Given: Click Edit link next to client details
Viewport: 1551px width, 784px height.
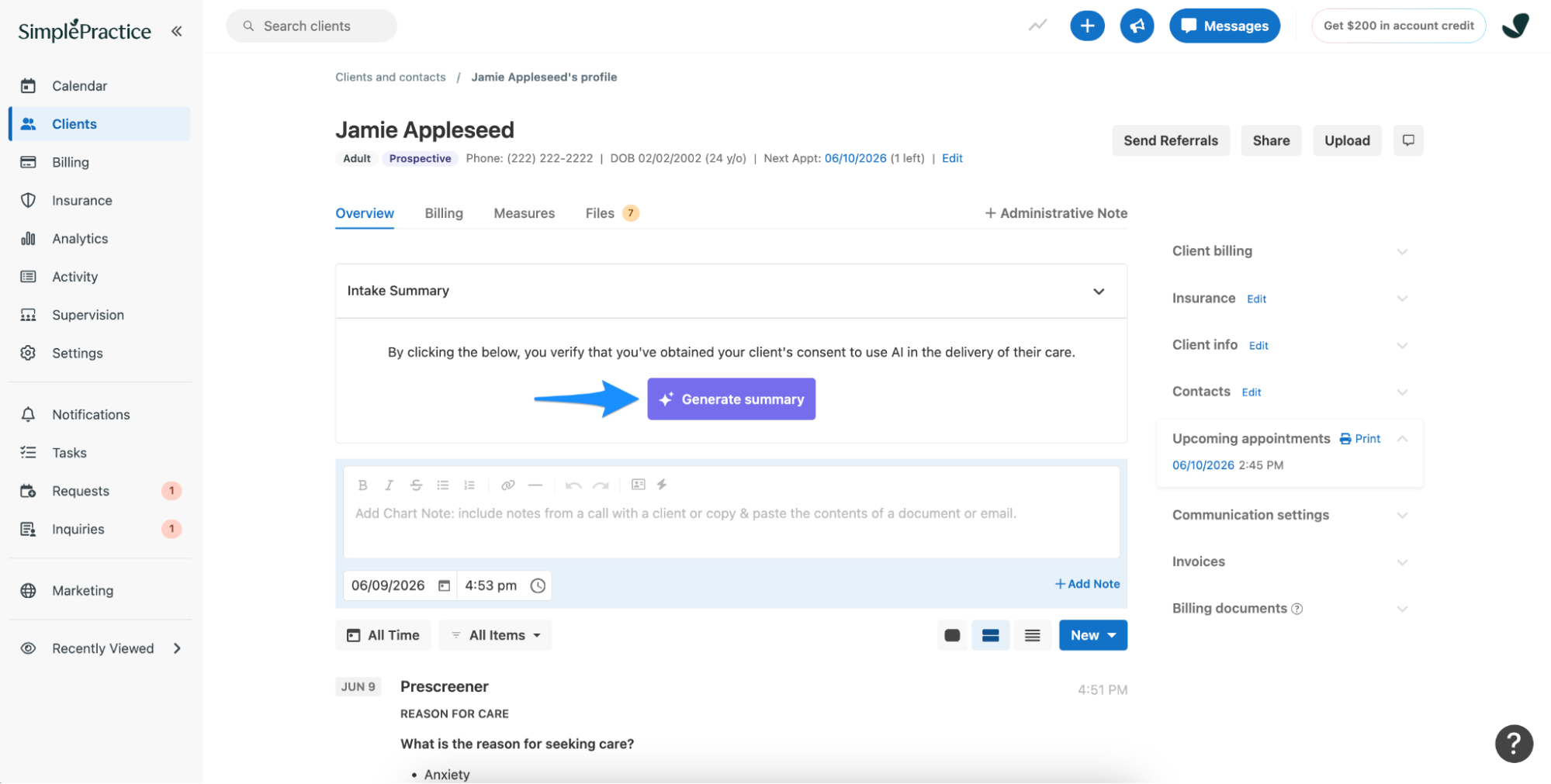Looking at the screenshot, I should (x=952, y=158).
